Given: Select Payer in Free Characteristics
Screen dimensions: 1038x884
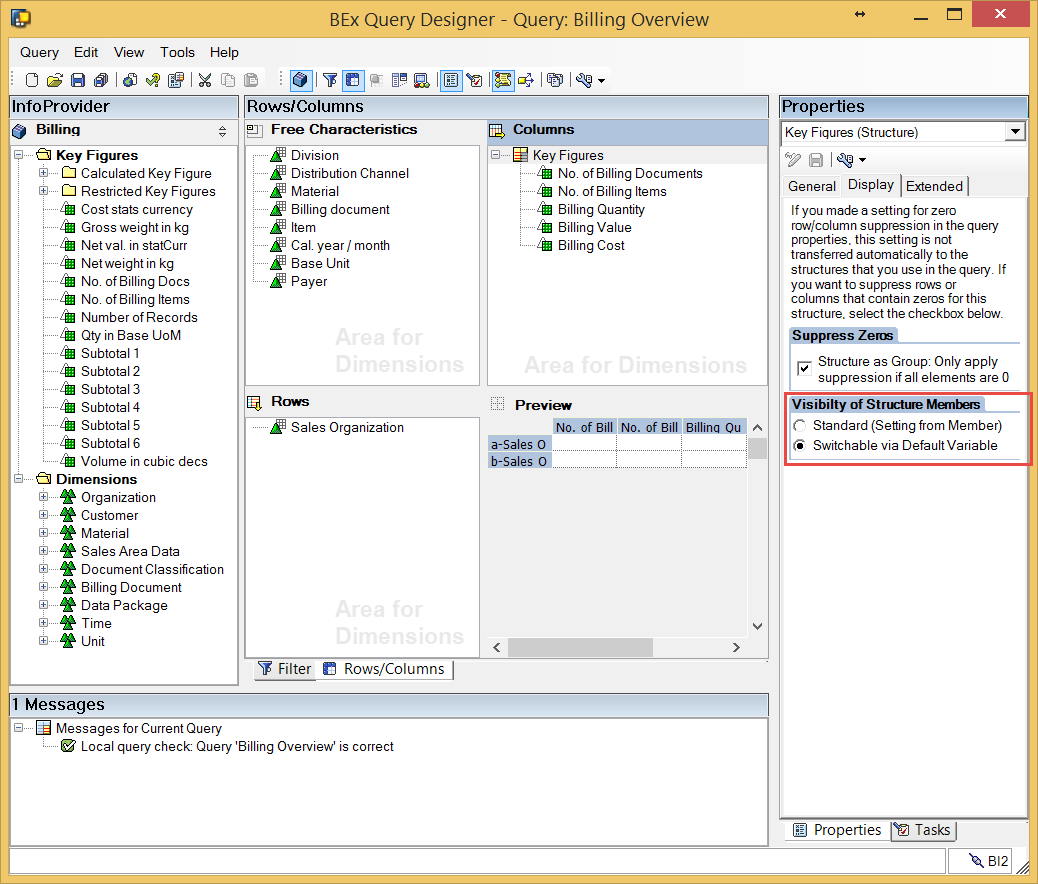Looking at the screenshot, I should (x=308, y=281).
